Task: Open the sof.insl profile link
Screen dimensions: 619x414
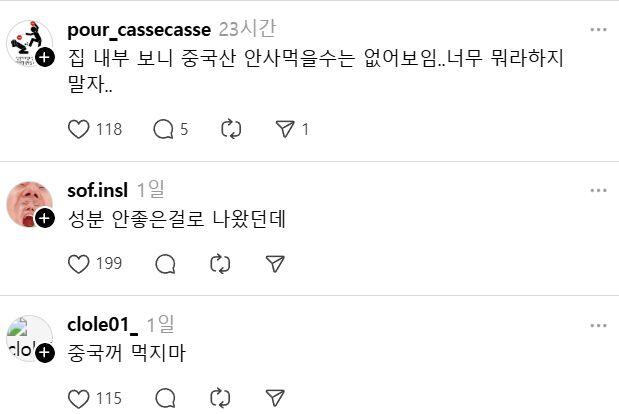Action: pos(98,189)
